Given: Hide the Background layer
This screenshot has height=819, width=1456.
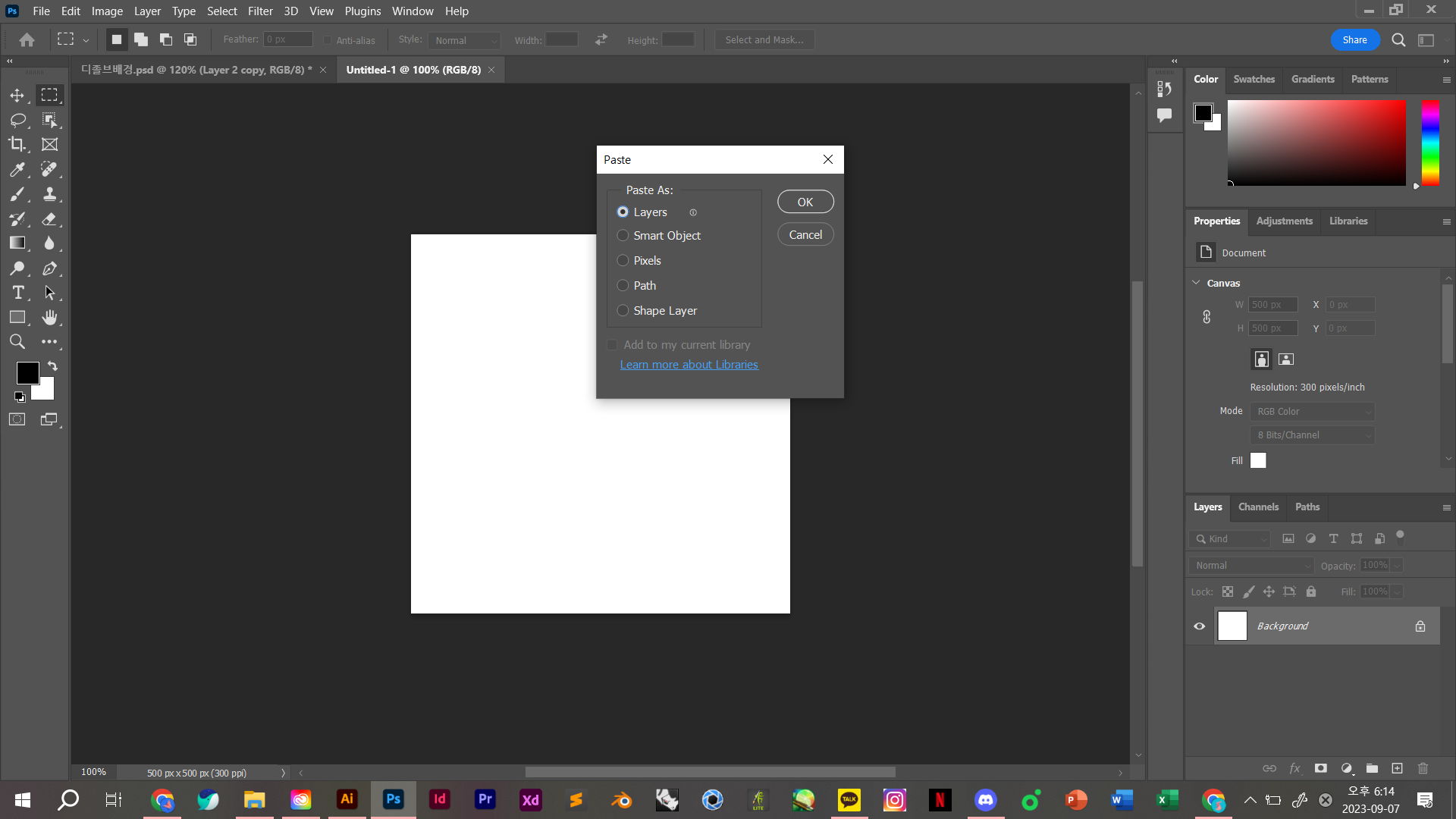Looking at the screenshot, I should 1200,626.
